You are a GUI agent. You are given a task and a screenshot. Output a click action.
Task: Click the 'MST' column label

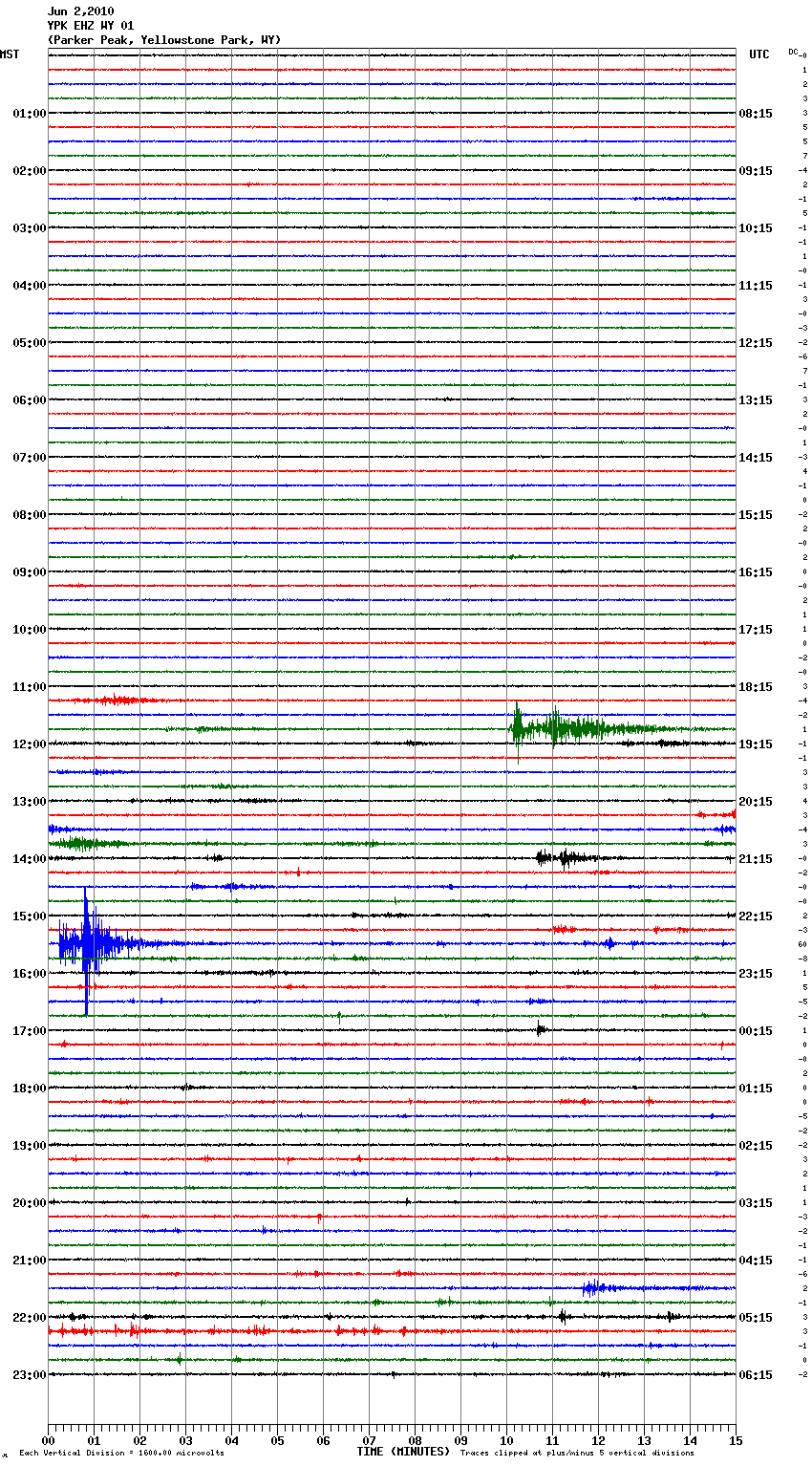(10, 54)
